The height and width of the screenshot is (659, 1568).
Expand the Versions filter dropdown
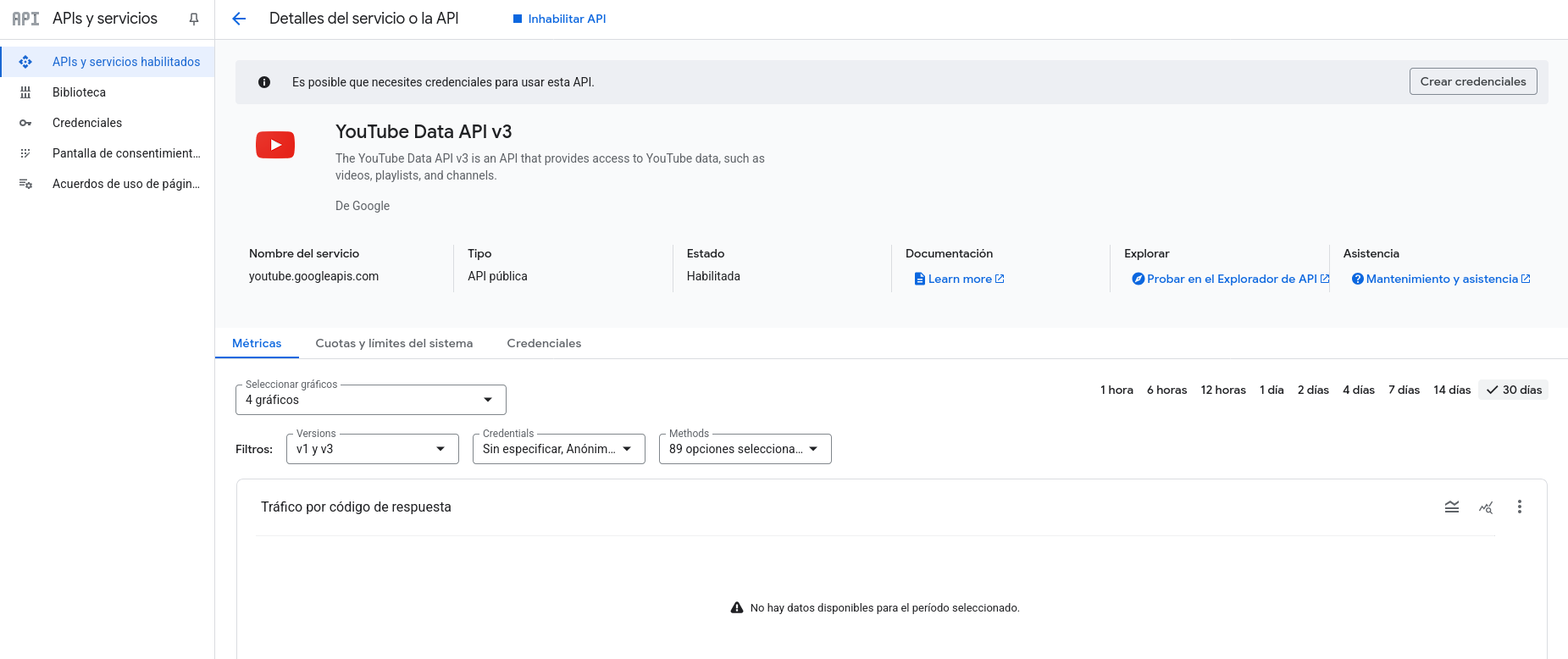click(x=373, y=449)
